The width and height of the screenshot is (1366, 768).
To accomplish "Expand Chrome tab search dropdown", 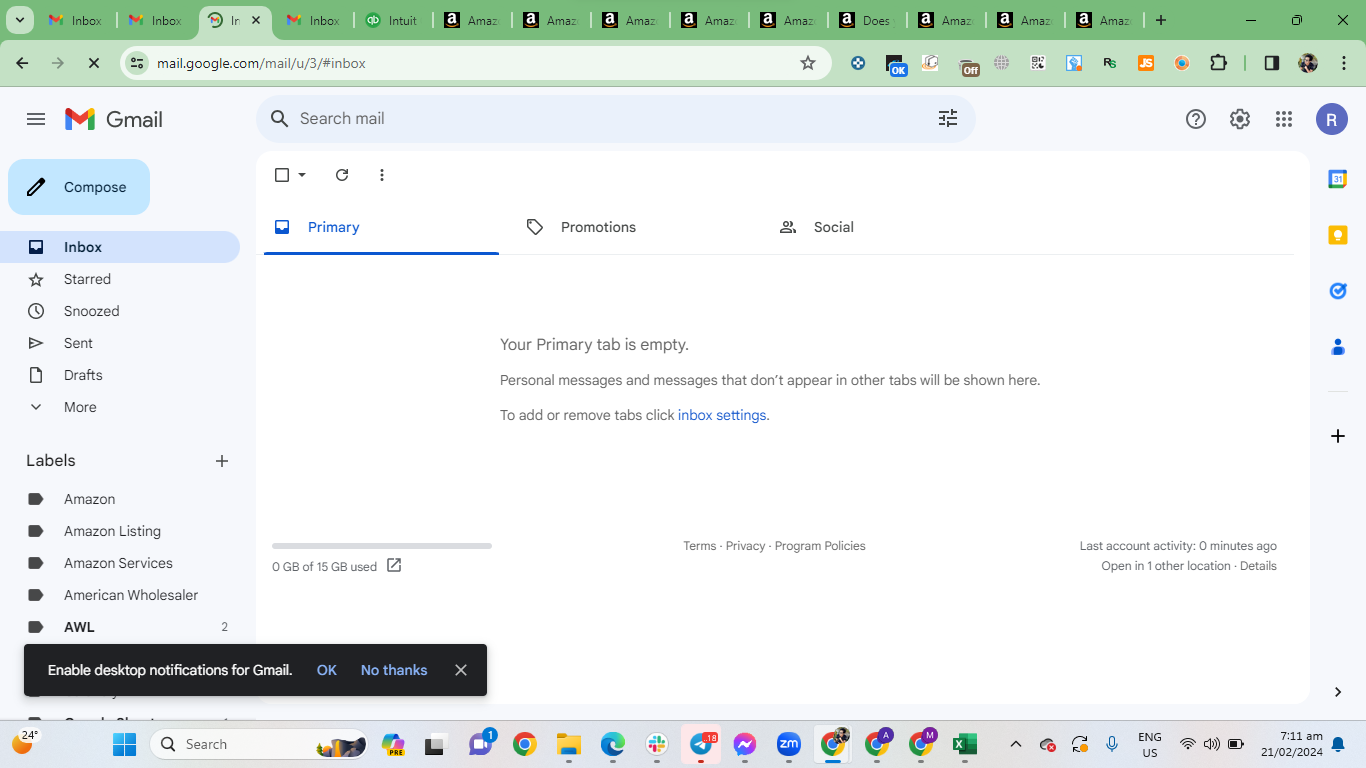I will tap(20, 20).
